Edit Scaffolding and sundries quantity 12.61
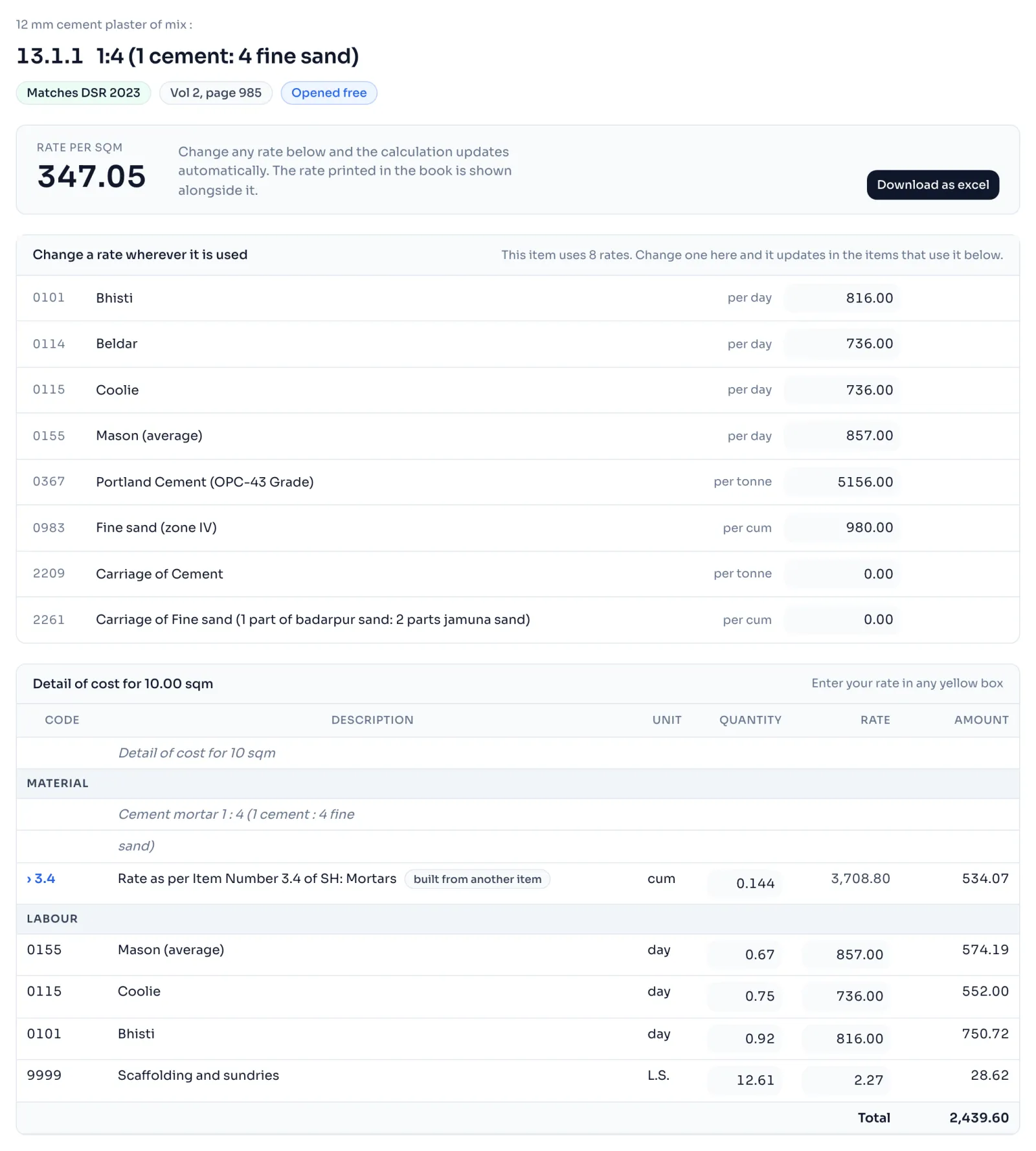Image resolution: width=1036 pixels, height=1151 pixels. 744,1080
